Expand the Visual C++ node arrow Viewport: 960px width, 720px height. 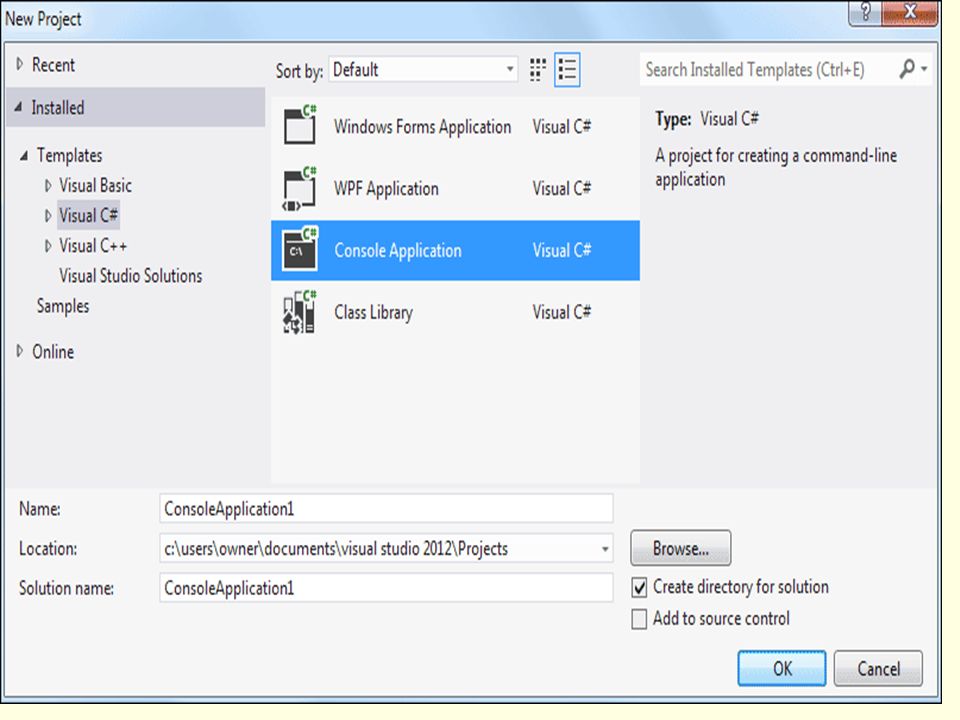pos(48,246)
